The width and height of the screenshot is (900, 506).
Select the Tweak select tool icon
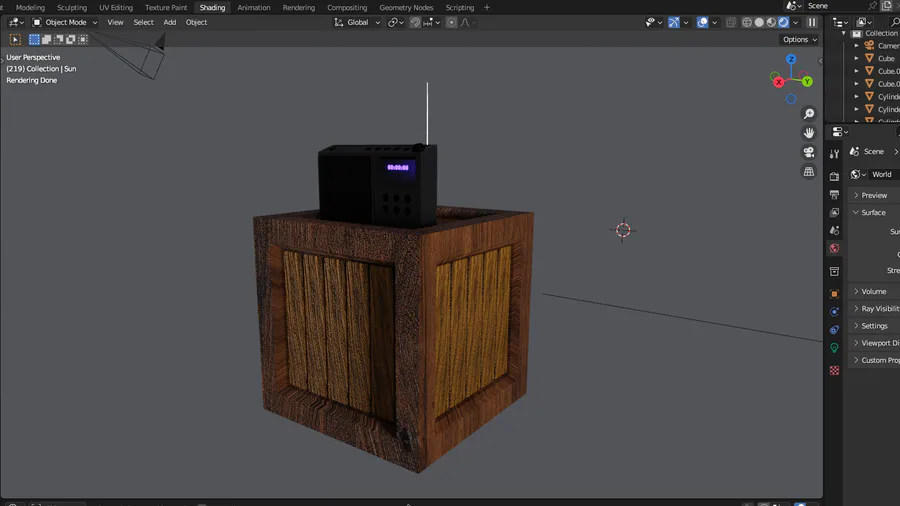[15, 40]
